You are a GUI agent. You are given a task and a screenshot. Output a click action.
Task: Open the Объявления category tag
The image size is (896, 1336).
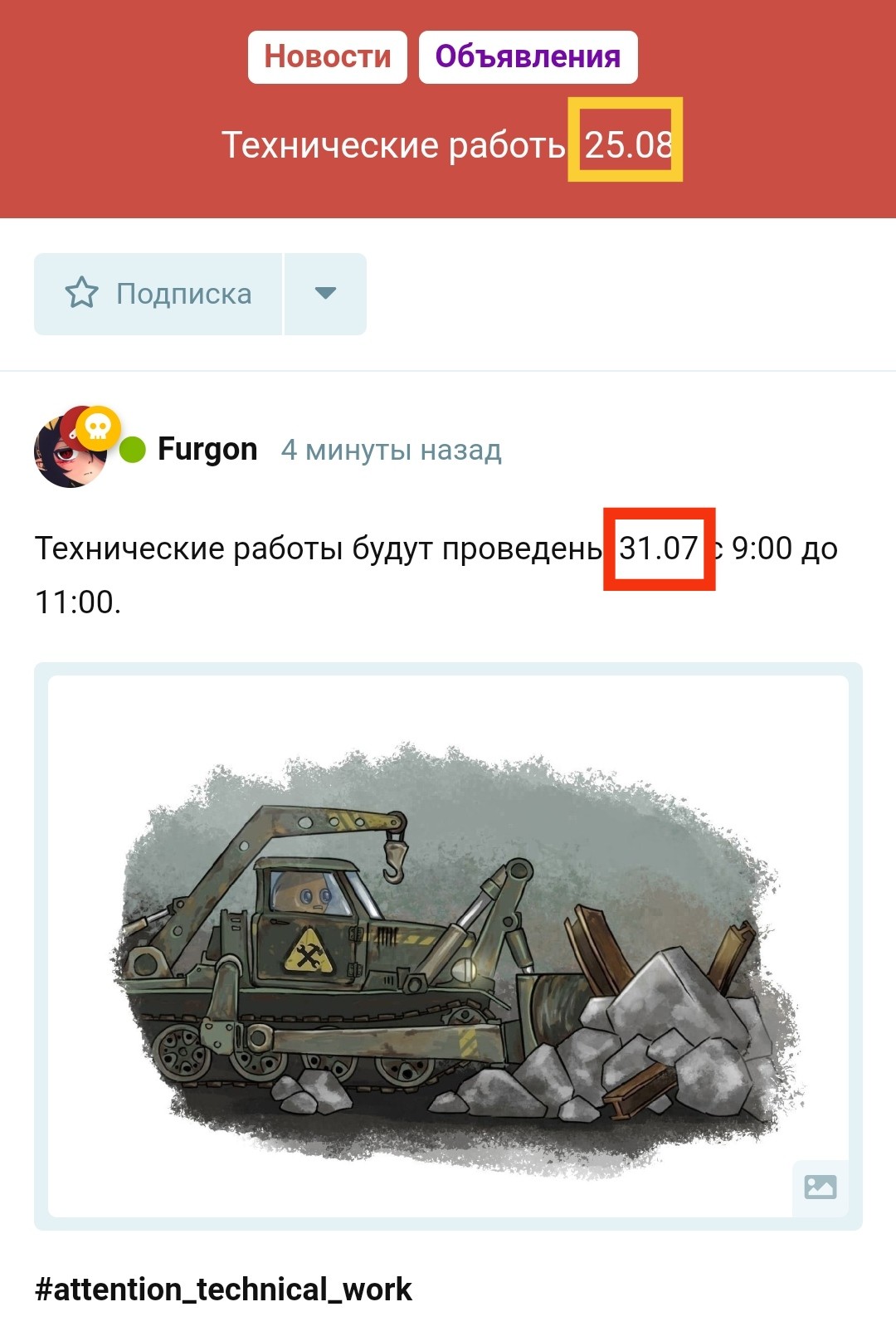coord(528,57)
